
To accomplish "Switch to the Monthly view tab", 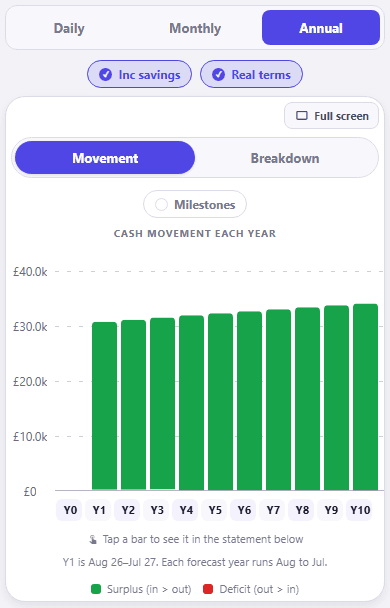I will point(195,28).
